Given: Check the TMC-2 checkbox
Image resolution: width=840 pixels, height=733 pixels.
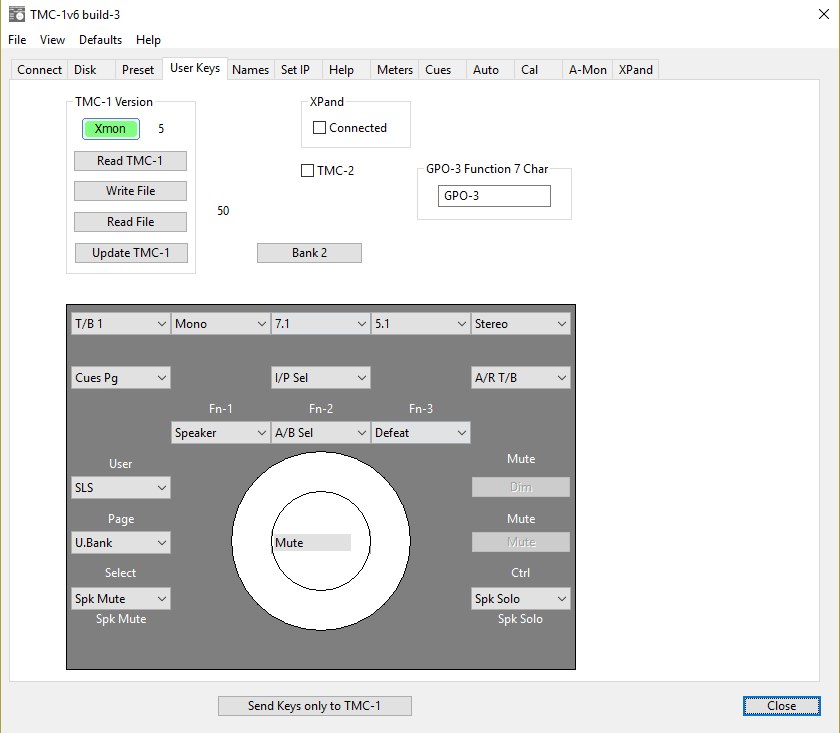Looking at the screenshot, I should [307, 170].
